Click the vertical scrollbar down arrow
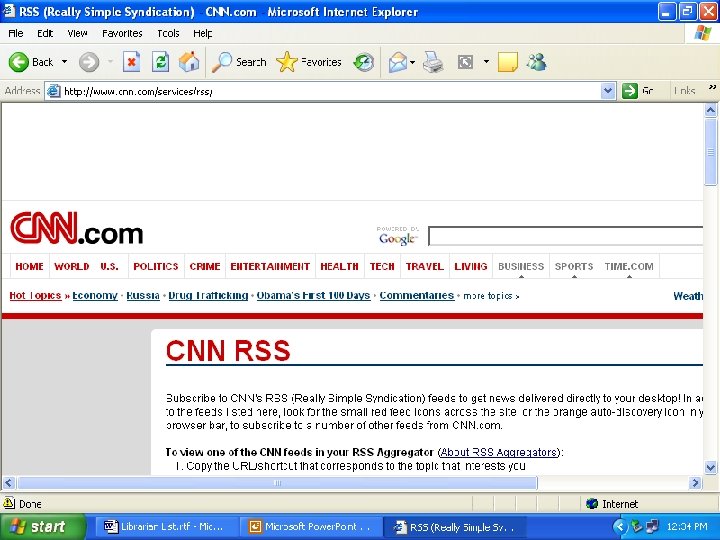Viewport: 720px width, 540px height. 710,467
